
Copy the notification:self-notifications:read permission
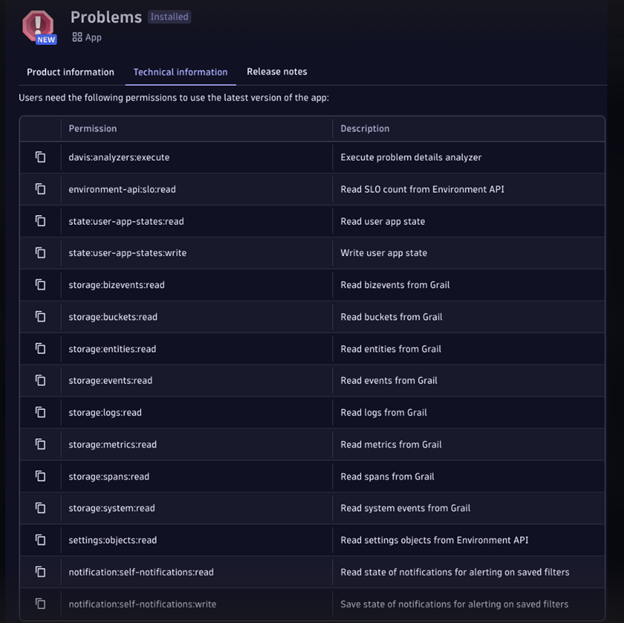(x=41, y=572)
